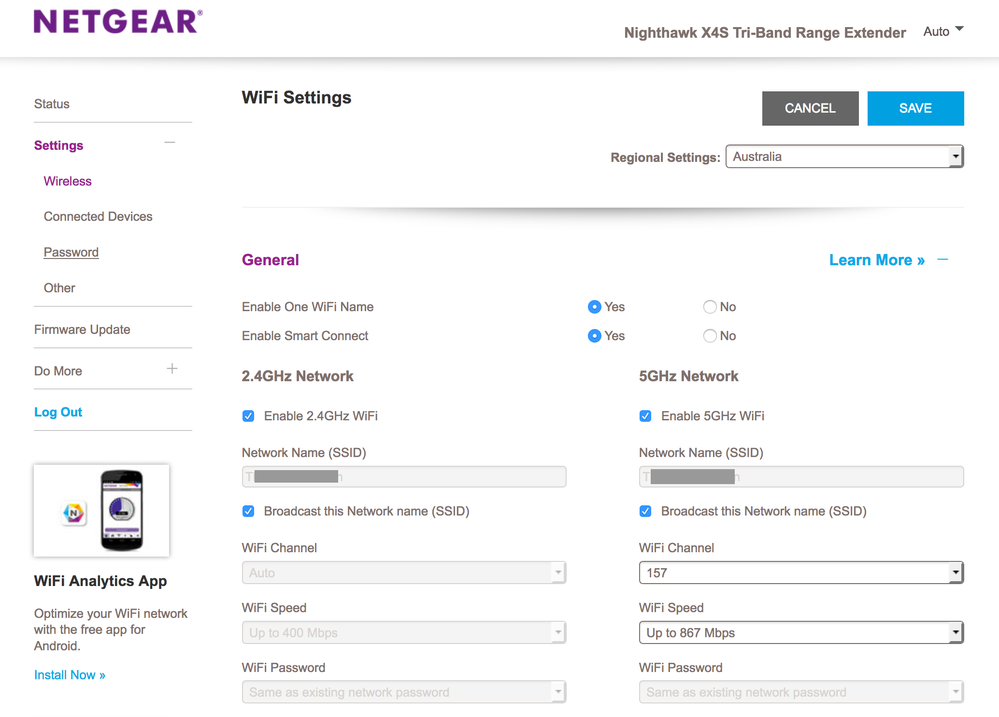Screen dimensions: 999x717
Task: Open the Do More menu
Action: (58, 371)
